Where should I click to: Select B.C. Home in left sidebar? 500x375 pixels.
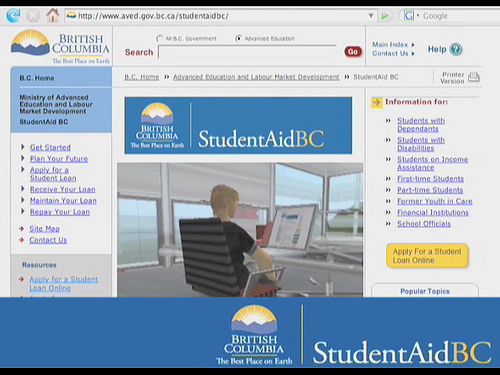(37, 78)
